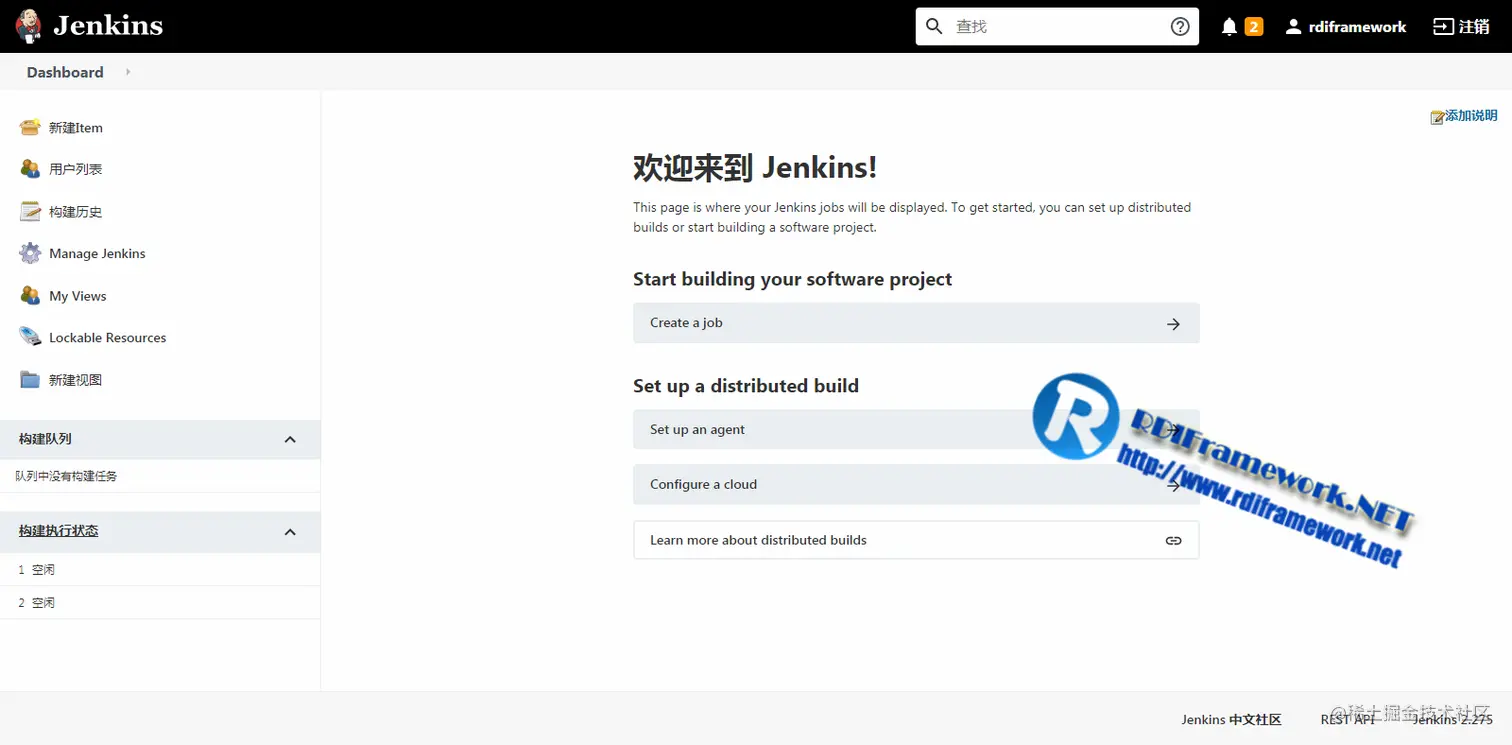
Task: View the 构建历史 build history
Action: pyautogui.click(x=74, y=211)
